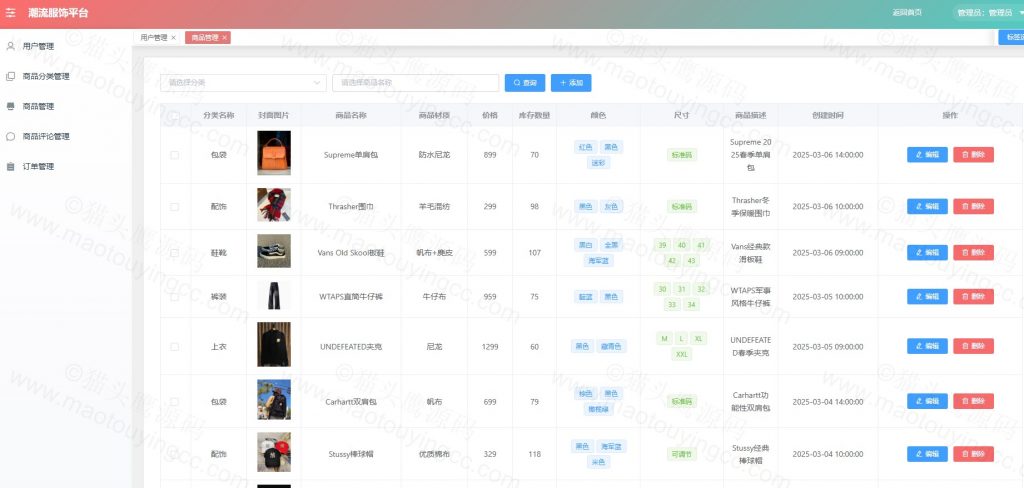Click the 价格 column header
This screenshot has width=1024, height=488.
pos(490,116)
